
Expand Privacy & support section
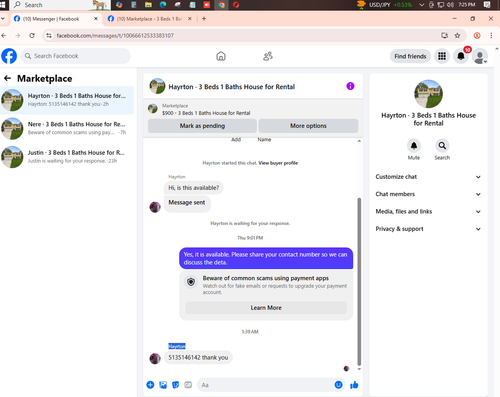(428, 229)
